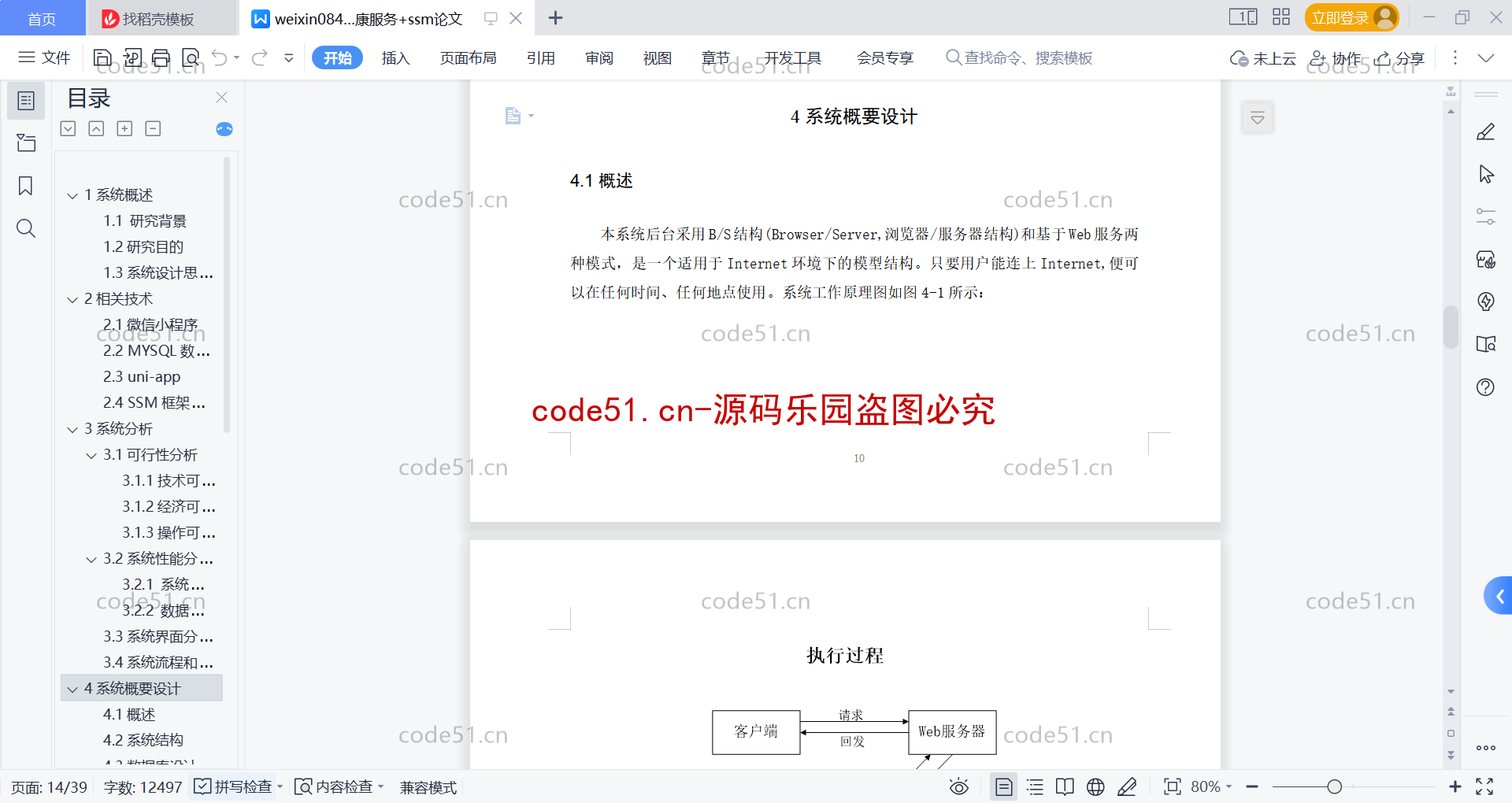Expand the quick access toolbar dropdown
The width and height of the screenshot is (1512, 803).
[289, 57]
